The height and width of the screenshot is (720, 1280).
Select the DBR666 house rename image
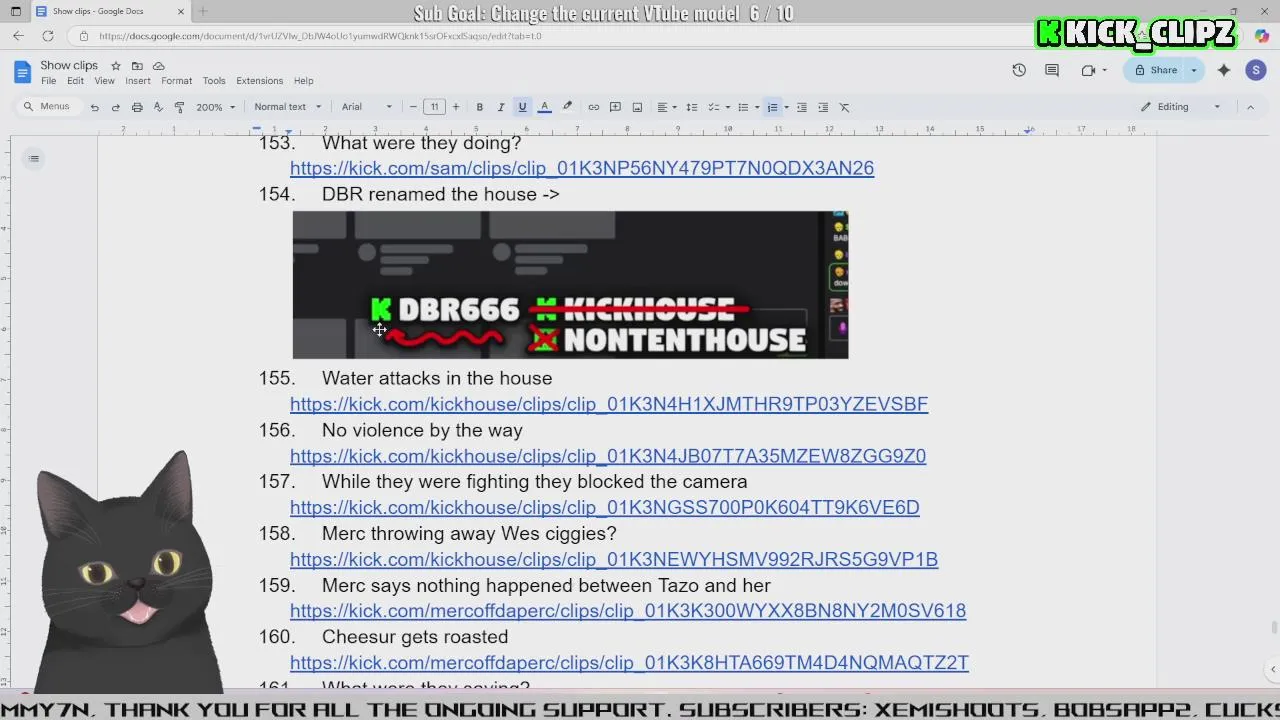(570, 285)
